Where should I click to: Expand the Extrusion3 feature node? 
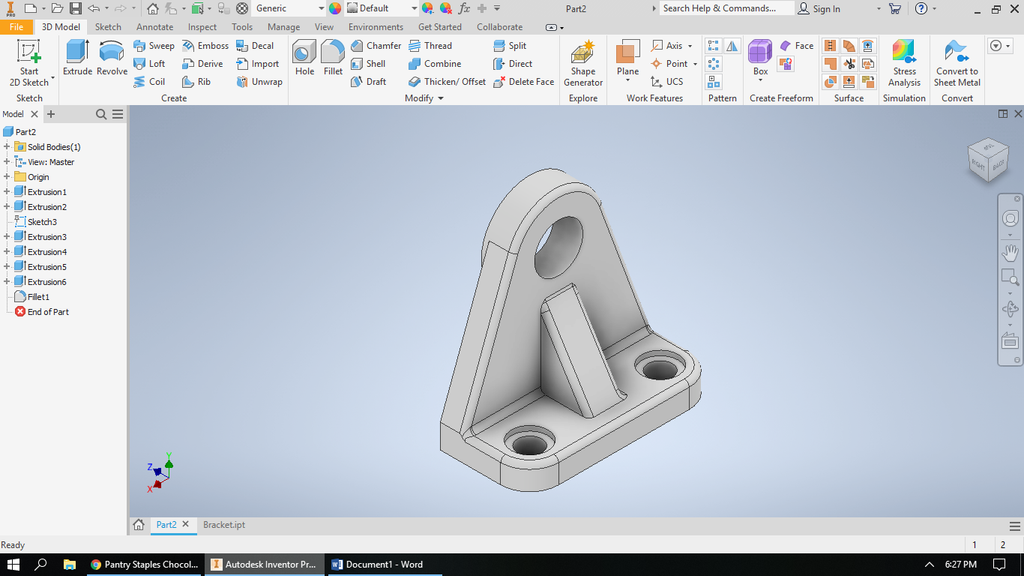7,237
